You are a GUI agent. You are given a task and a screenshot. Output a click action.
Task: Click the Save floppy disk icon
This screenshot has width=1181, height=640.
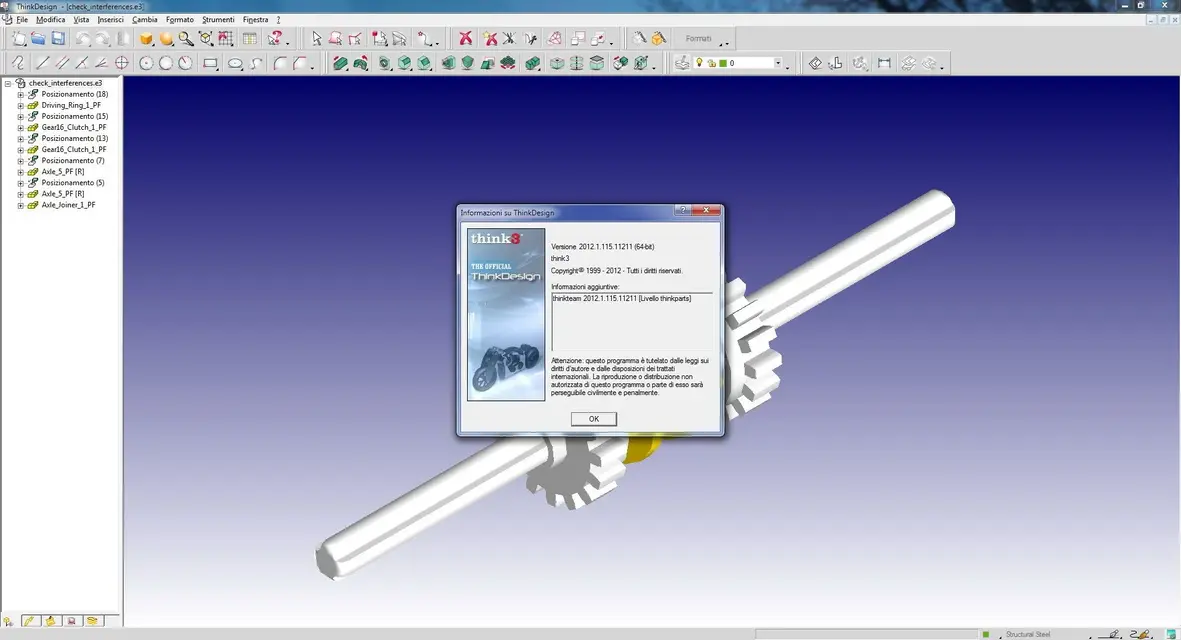(58, 39)
